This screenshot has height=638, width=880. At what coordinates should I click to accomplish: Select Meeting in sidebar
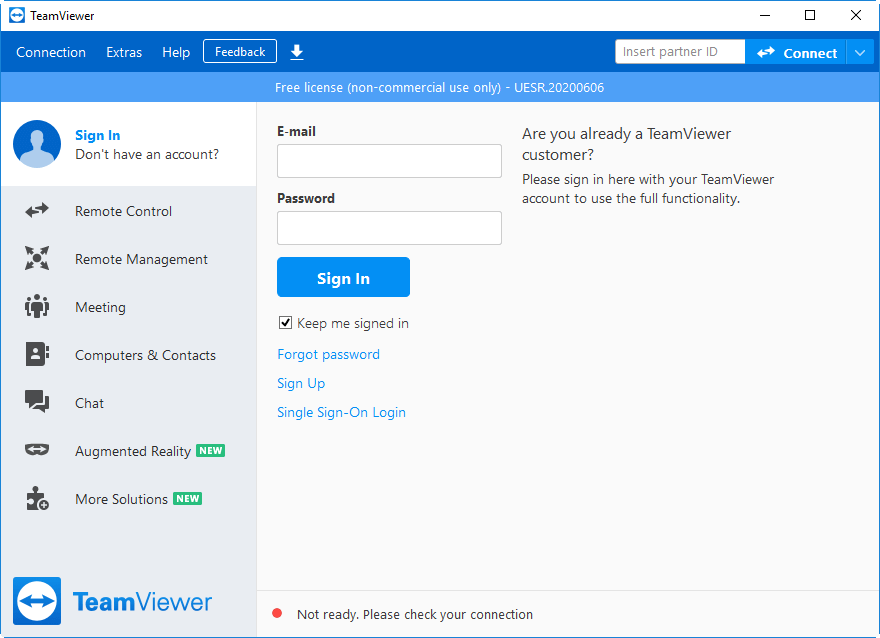tap(129, 307)
